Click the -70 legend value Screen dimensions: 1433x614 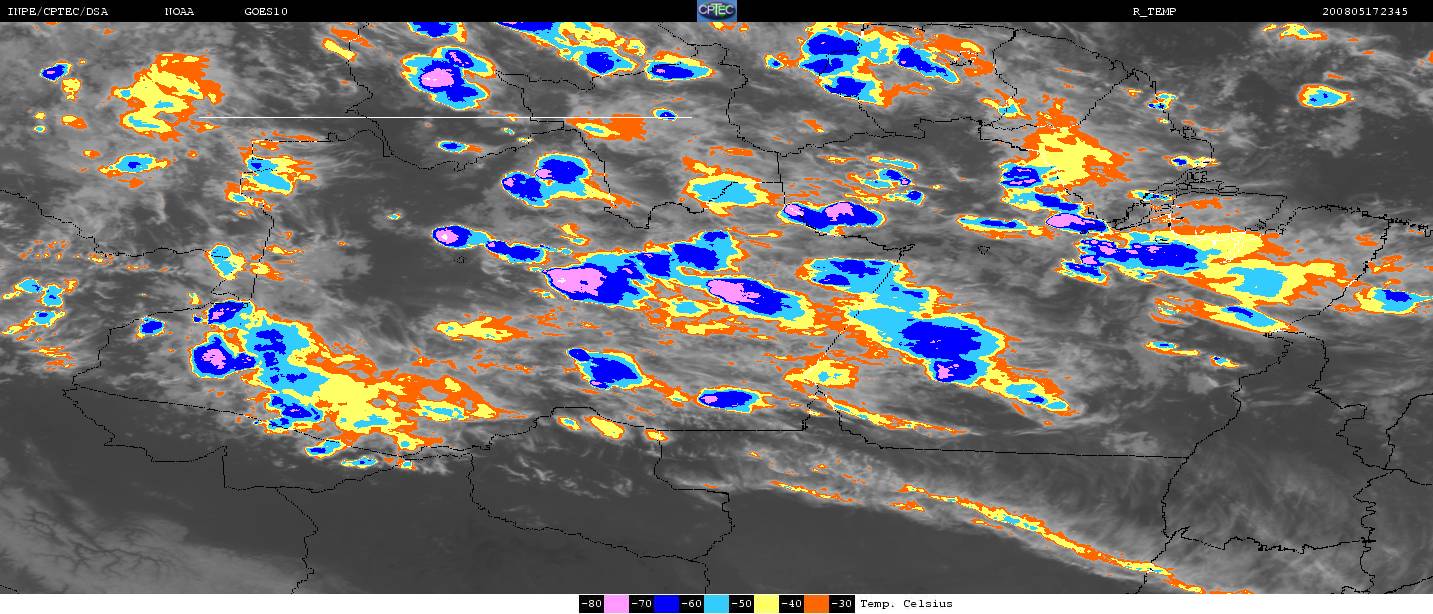tap(641, 604)
